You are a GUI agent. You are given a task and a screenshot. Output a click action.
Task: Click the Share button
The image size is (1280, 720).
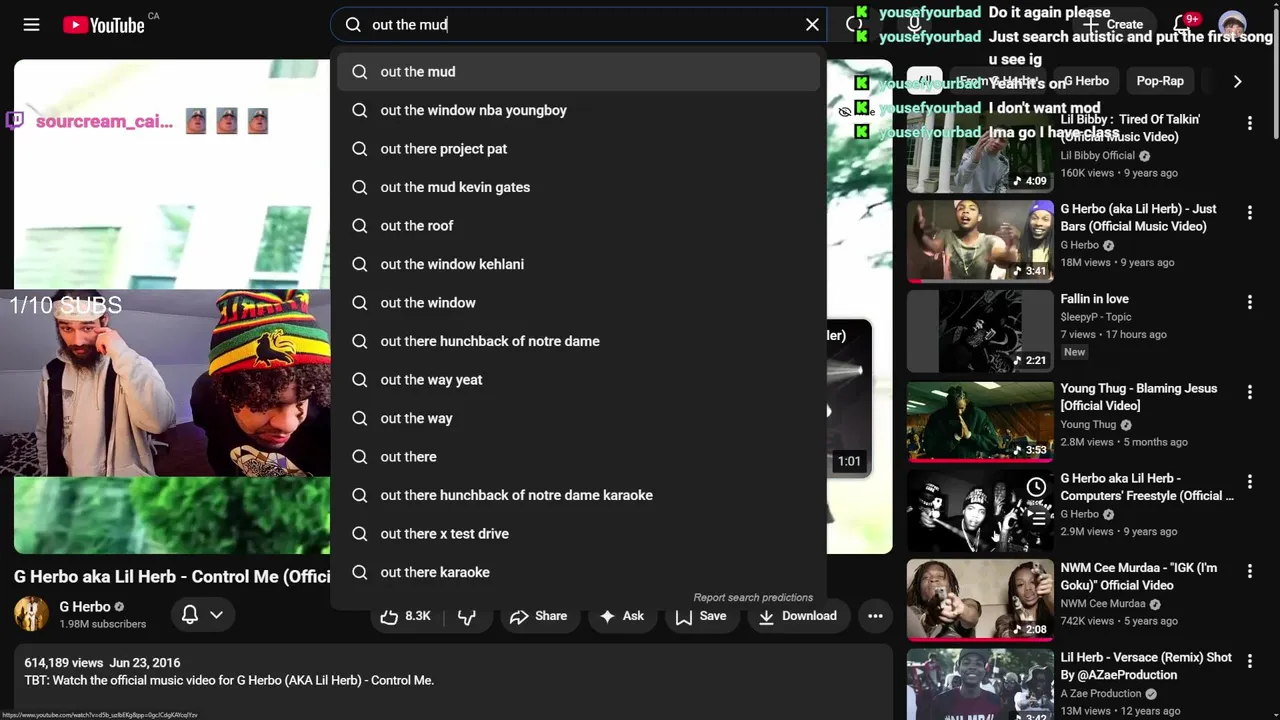click(x=538, y=616)
